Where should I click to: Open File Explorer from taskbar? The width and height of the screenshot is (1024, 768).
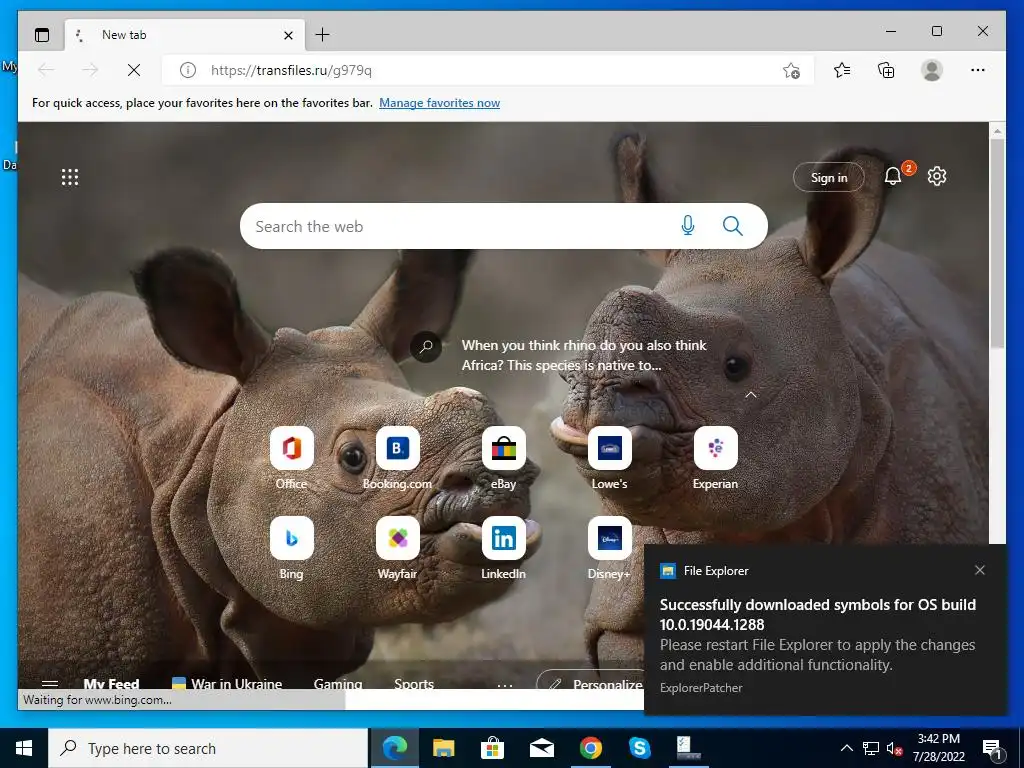(x=443, y=748)
